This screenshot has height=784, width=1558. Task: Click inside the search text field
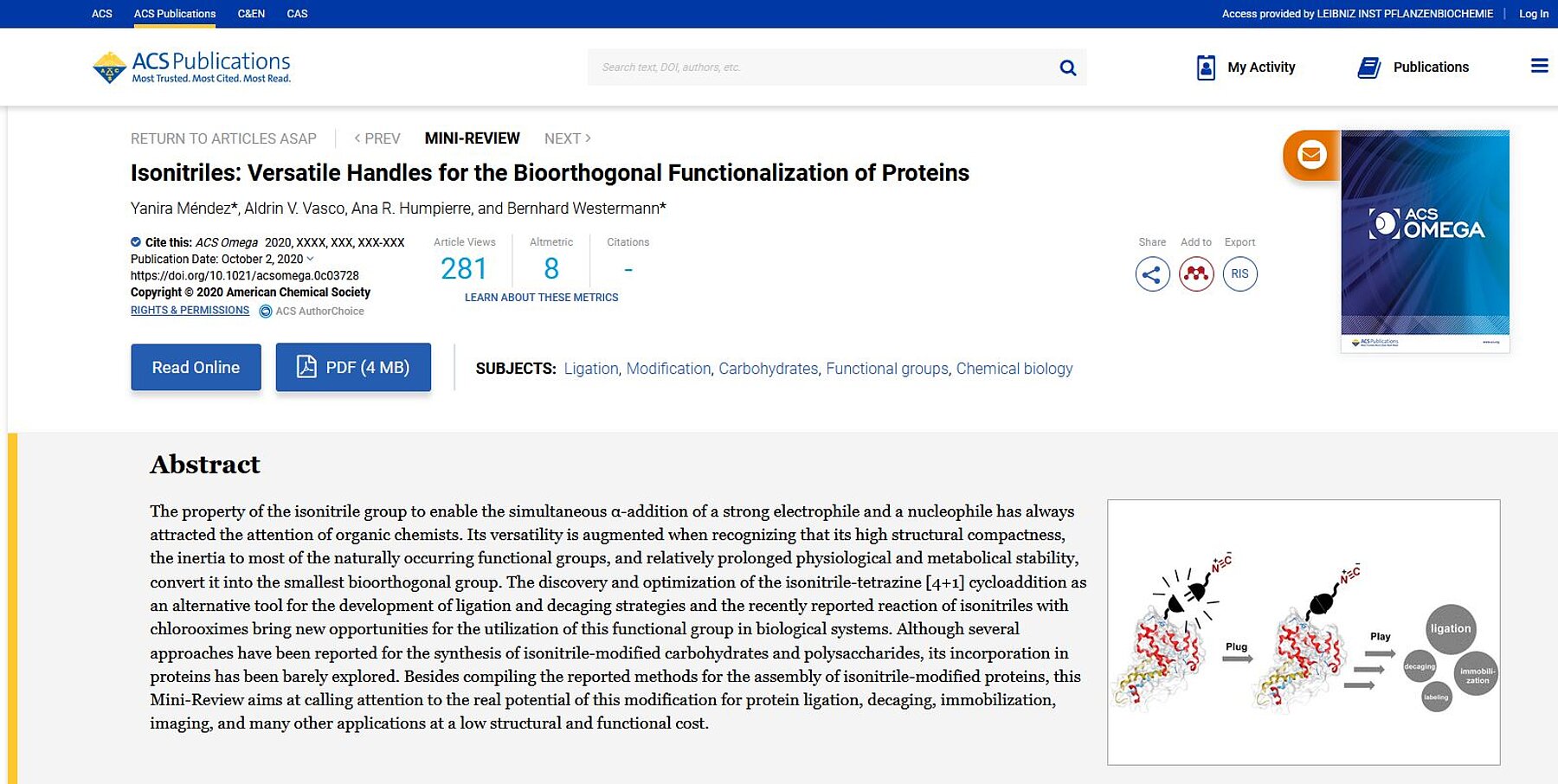pos(814,67)
